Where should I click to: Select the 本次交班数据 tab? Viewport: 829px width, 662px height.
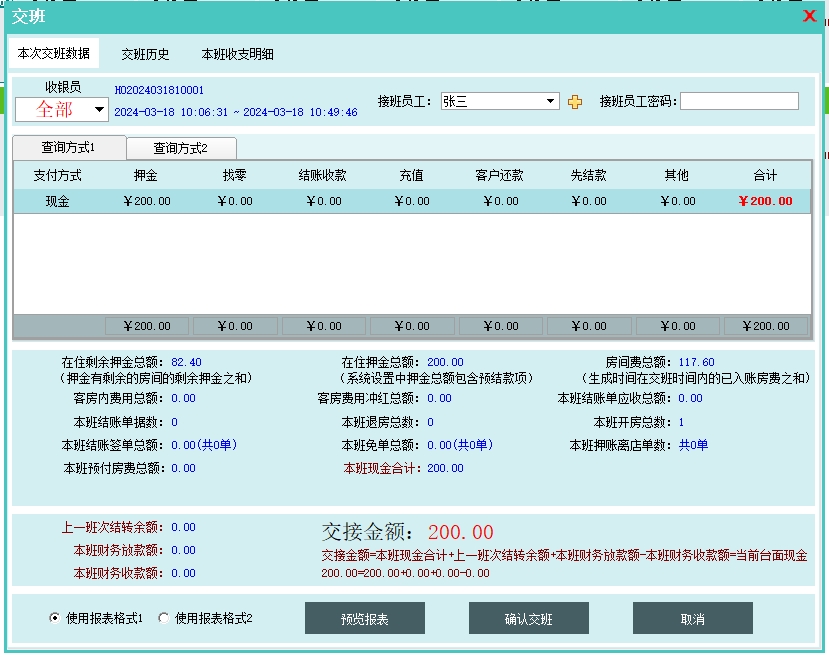[54, 54]
